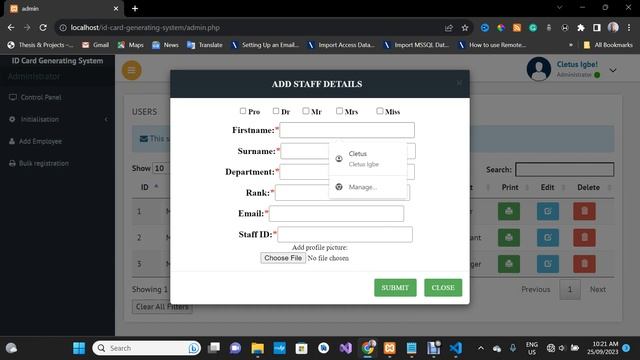Open the Maps bookmark
This screenshot has width=640, height=360.
click(131, 45)
